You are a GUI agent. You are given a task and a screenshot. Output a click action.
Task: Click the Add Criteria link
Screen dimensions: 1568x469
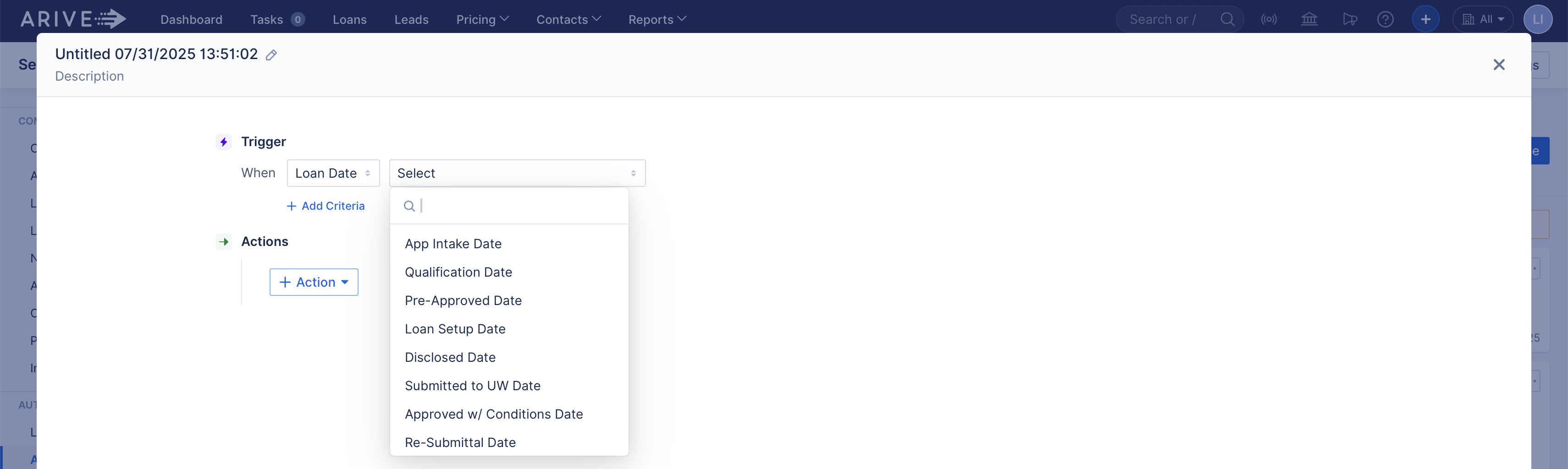tap(326, 206)
